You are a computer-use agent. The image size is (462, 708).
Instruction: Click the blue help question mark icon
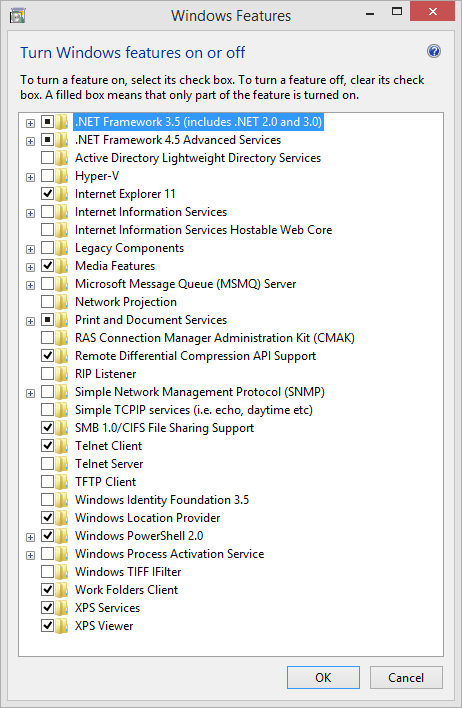[434, 51]
